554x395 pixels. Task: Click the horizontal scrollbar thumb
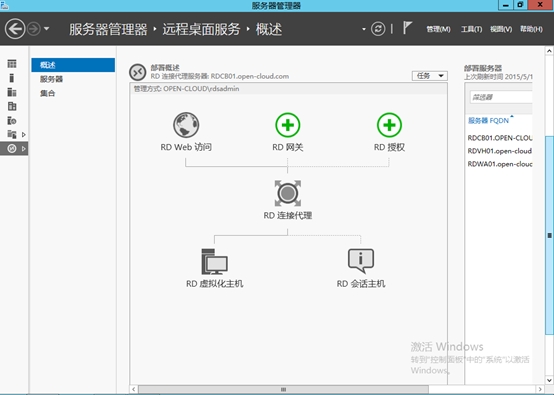(x=283, y=390)
